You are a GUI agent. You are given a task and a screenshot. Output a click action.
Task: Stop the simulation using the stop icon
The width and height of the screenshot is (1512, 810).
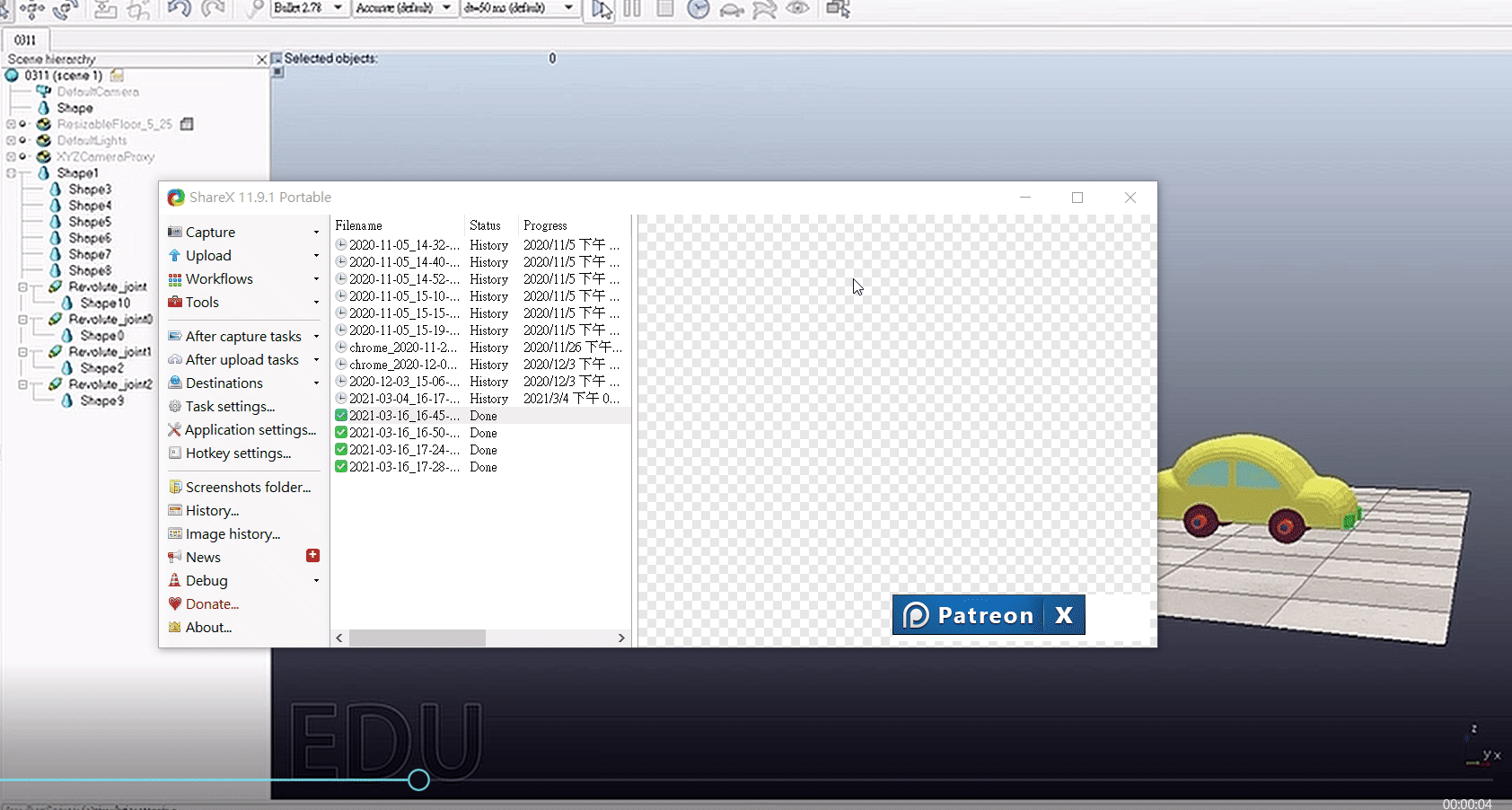click(665, 9)
